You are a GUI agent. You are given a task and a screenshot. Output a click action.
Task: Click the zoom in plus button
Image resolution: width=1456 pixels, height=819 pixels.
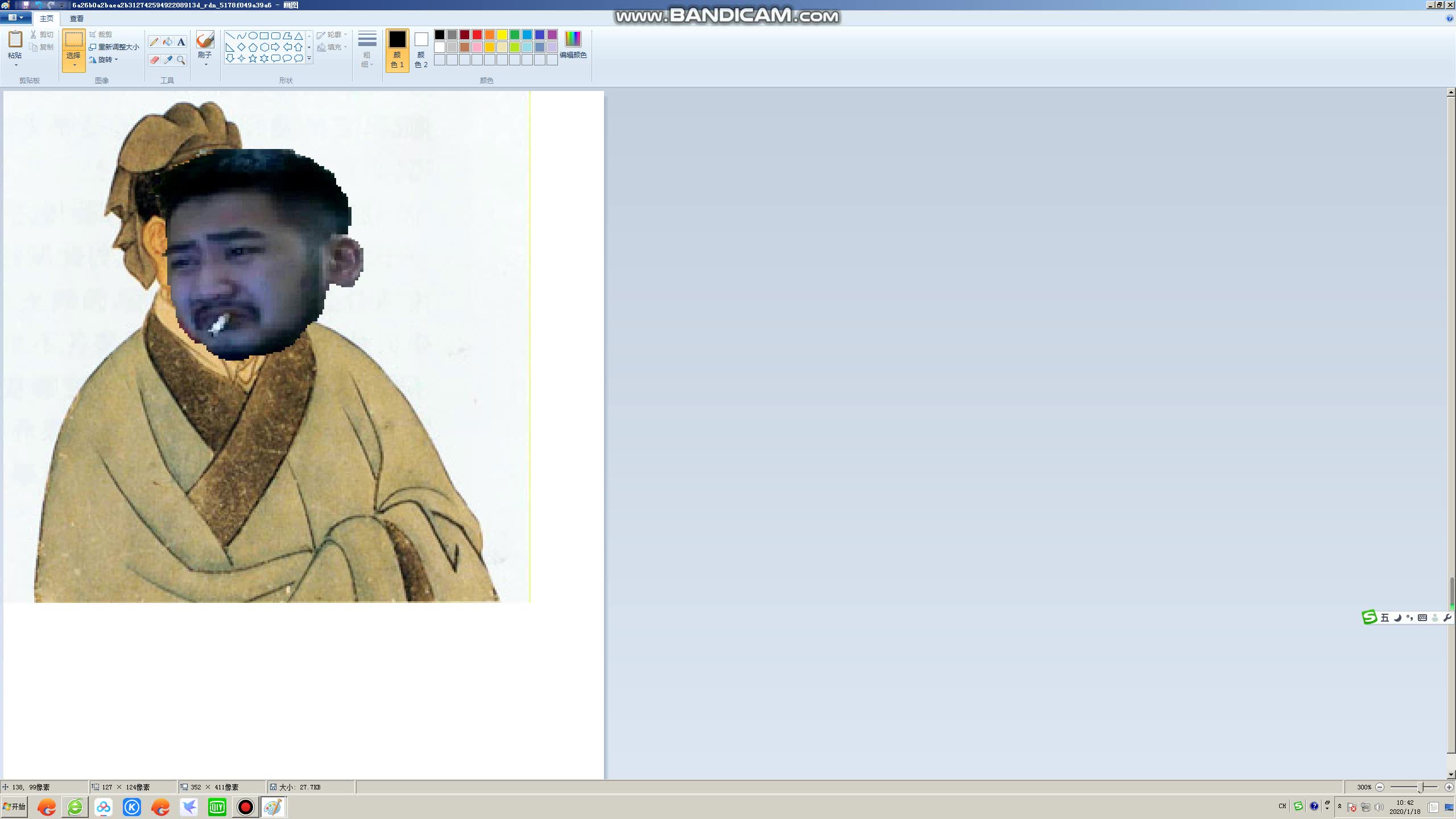point(1449,787)
